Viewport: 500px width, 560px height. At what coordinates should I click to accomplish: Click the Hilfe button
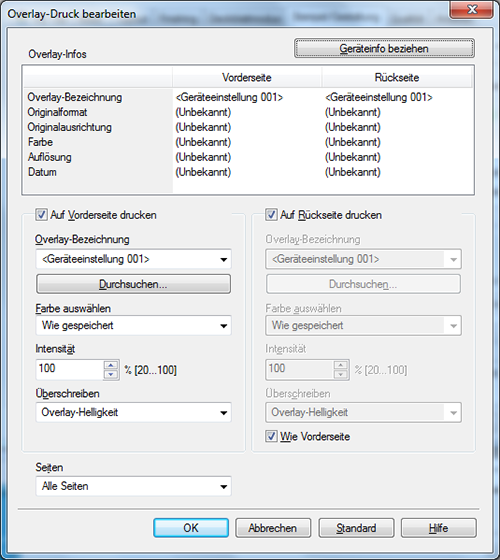439,528
